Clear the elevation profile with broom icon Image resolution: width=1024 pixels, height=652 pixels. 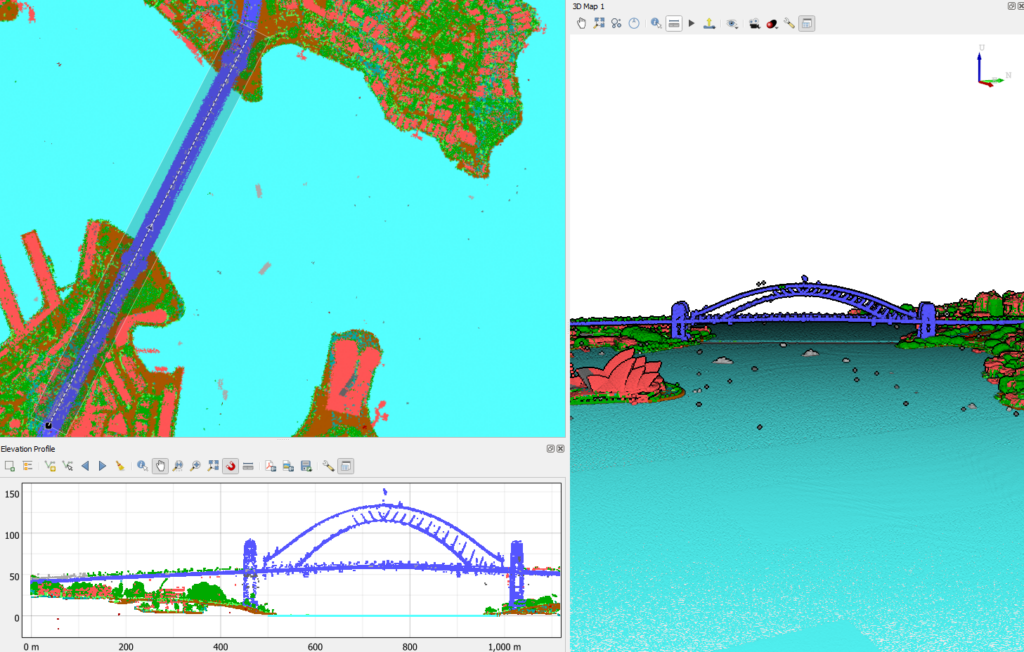tap(120, 466)
